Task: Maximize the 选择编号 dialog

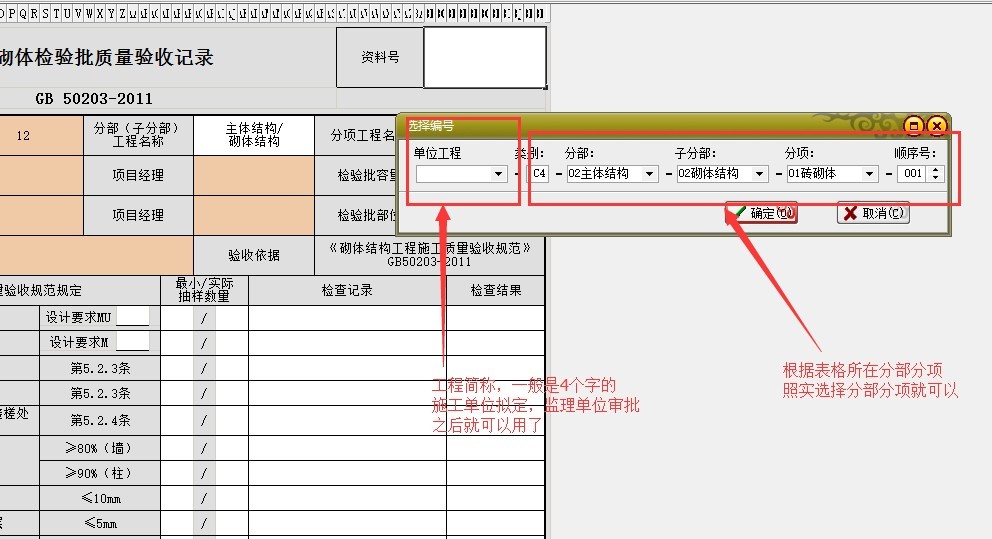Action: tap(913, 126)
